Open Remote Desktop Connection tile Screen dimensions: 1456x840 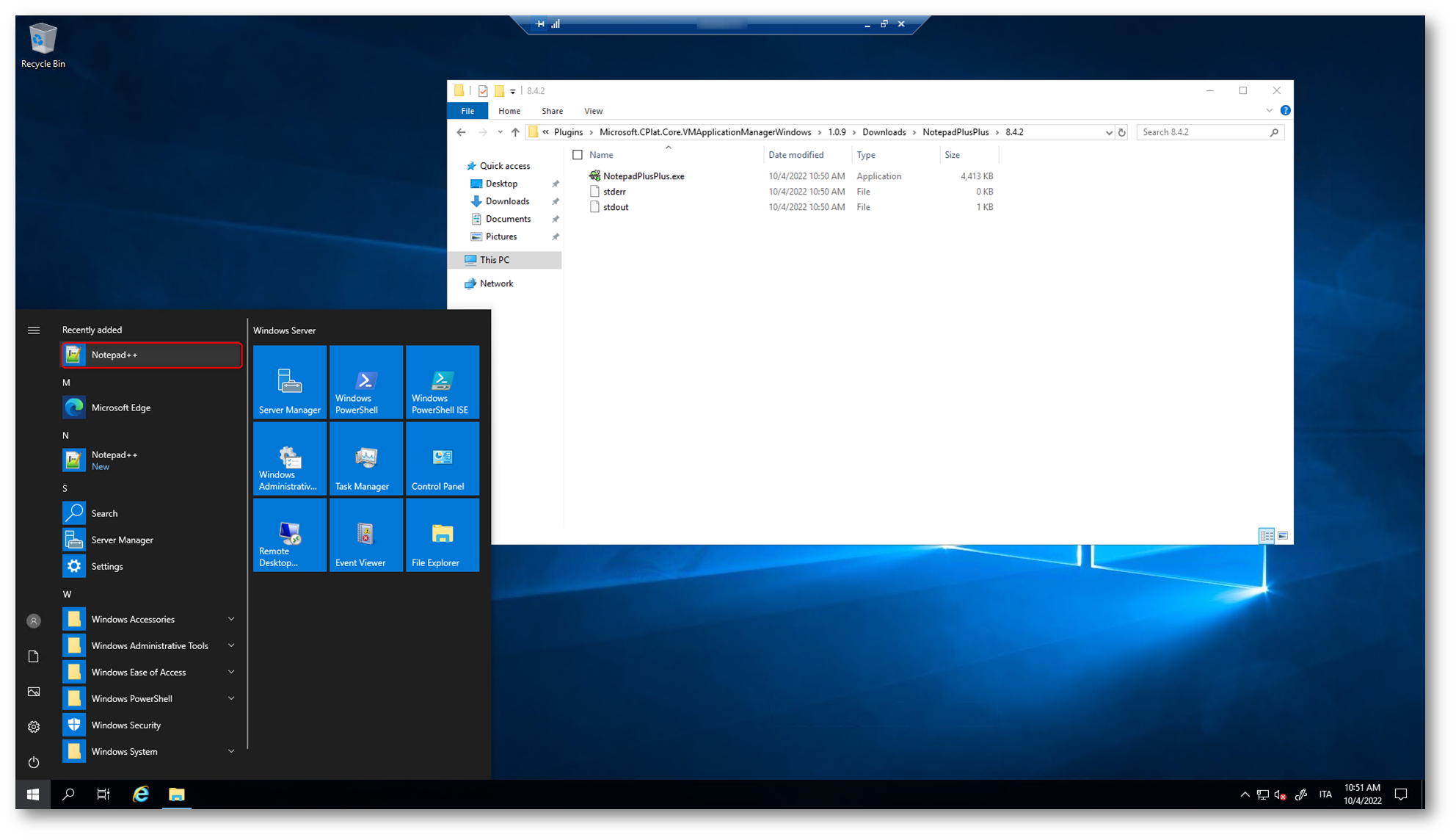[x=290, y=535]
